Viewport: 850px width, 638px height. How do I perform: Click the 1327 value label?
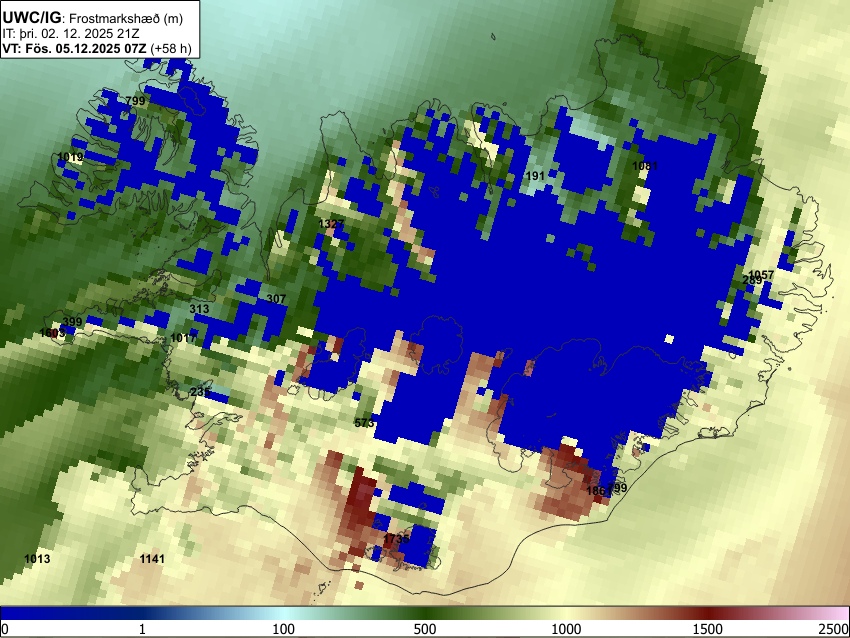[331, 224]
